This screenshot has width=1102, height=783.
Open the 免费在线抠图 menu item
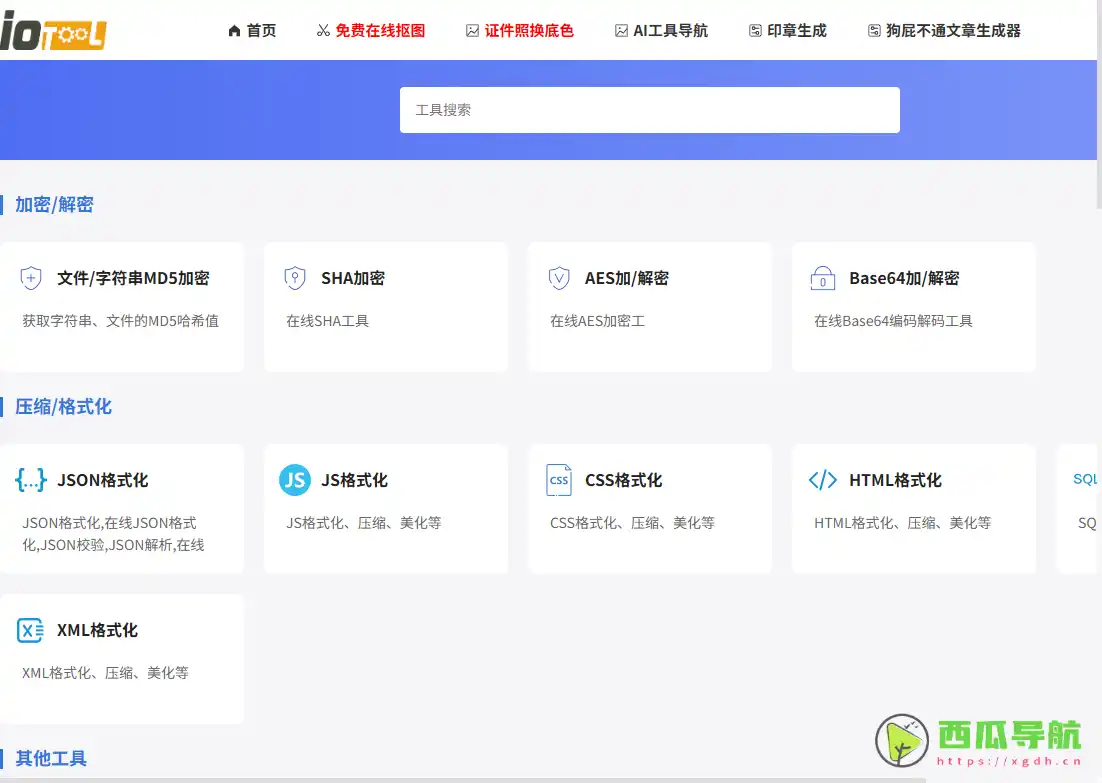coord(371,30)
